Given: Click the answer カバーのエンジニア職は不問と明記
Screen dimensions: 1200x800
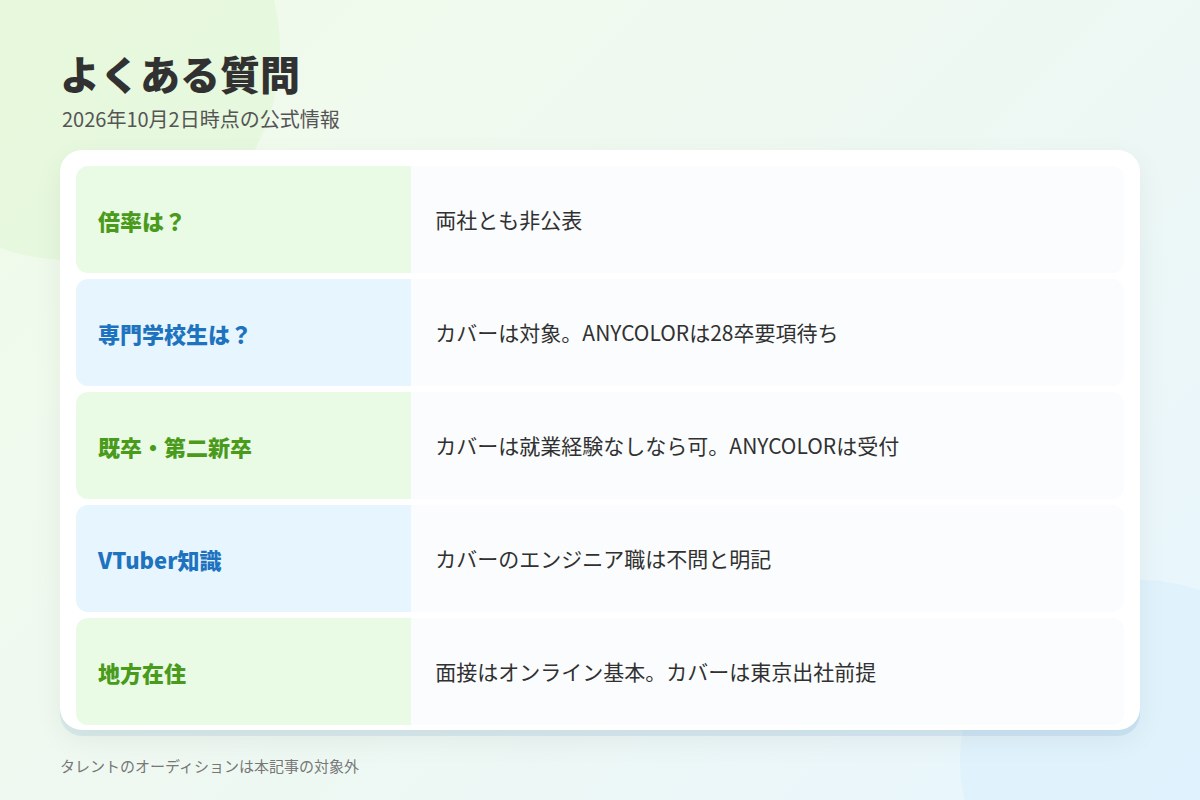Looking at the screenshot, I should 603,560.
